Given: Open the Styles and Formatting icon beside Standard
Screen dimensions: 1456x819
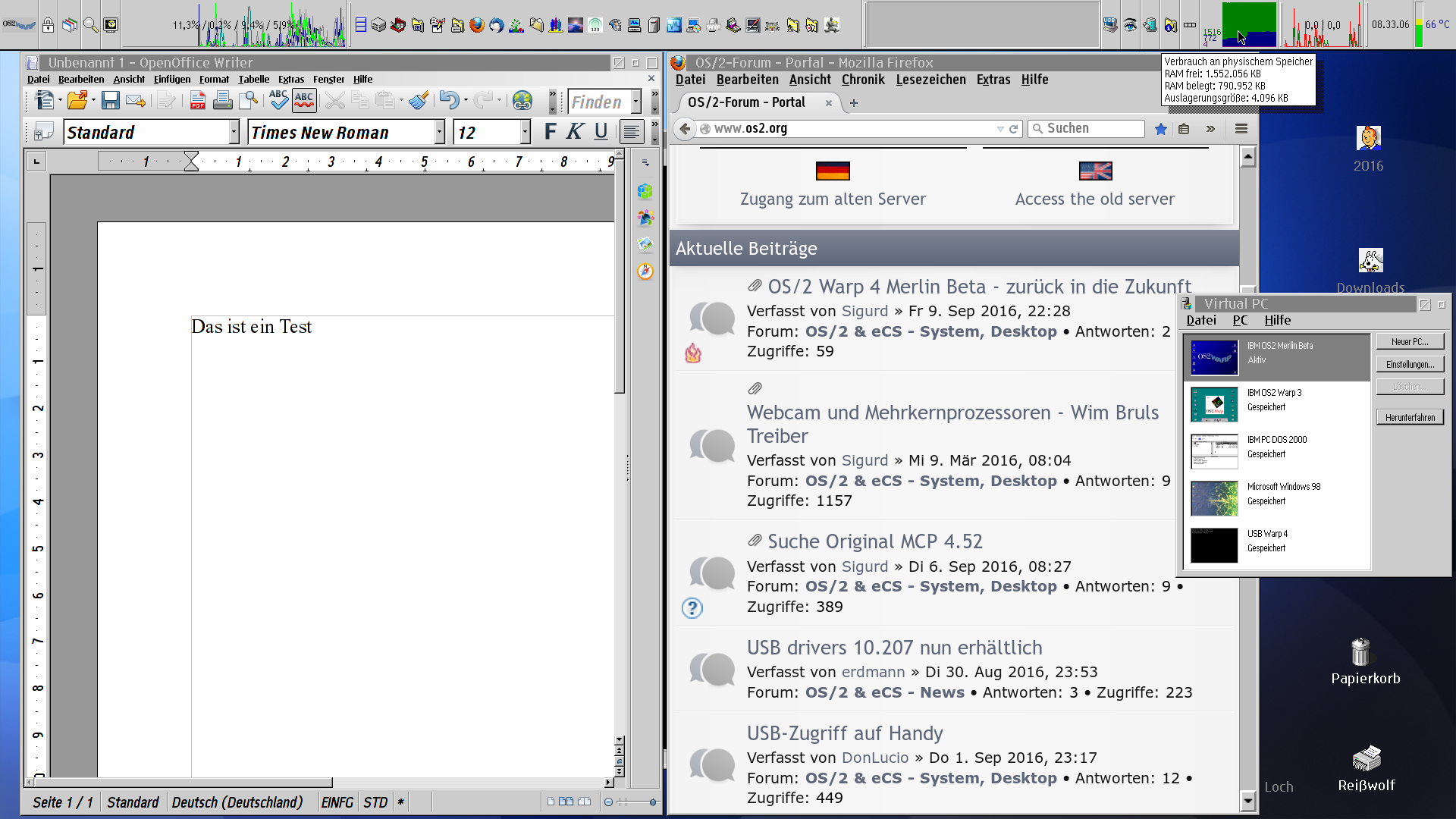Looking at the screenshot, I should [43, 132].
